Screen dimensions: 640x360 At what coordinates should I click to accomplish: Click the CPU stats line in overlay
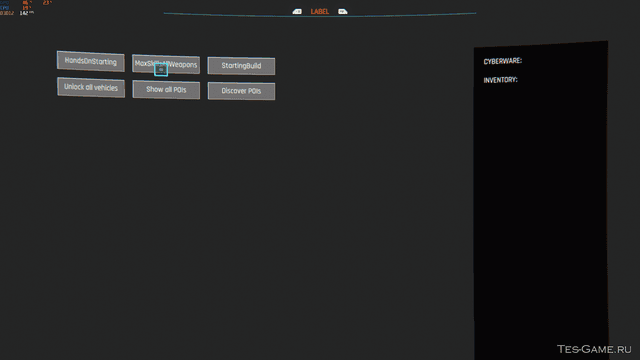(x=16, y=8)
